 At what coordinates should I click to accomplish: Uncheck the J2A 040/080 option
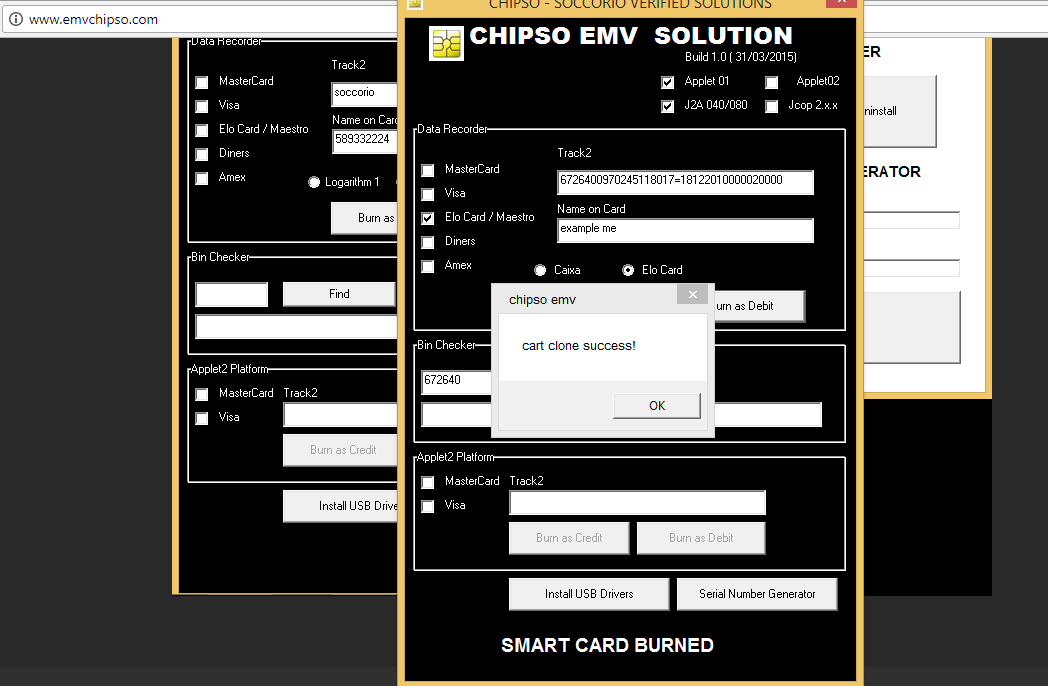pyautogui.click(x=668, y=106)
